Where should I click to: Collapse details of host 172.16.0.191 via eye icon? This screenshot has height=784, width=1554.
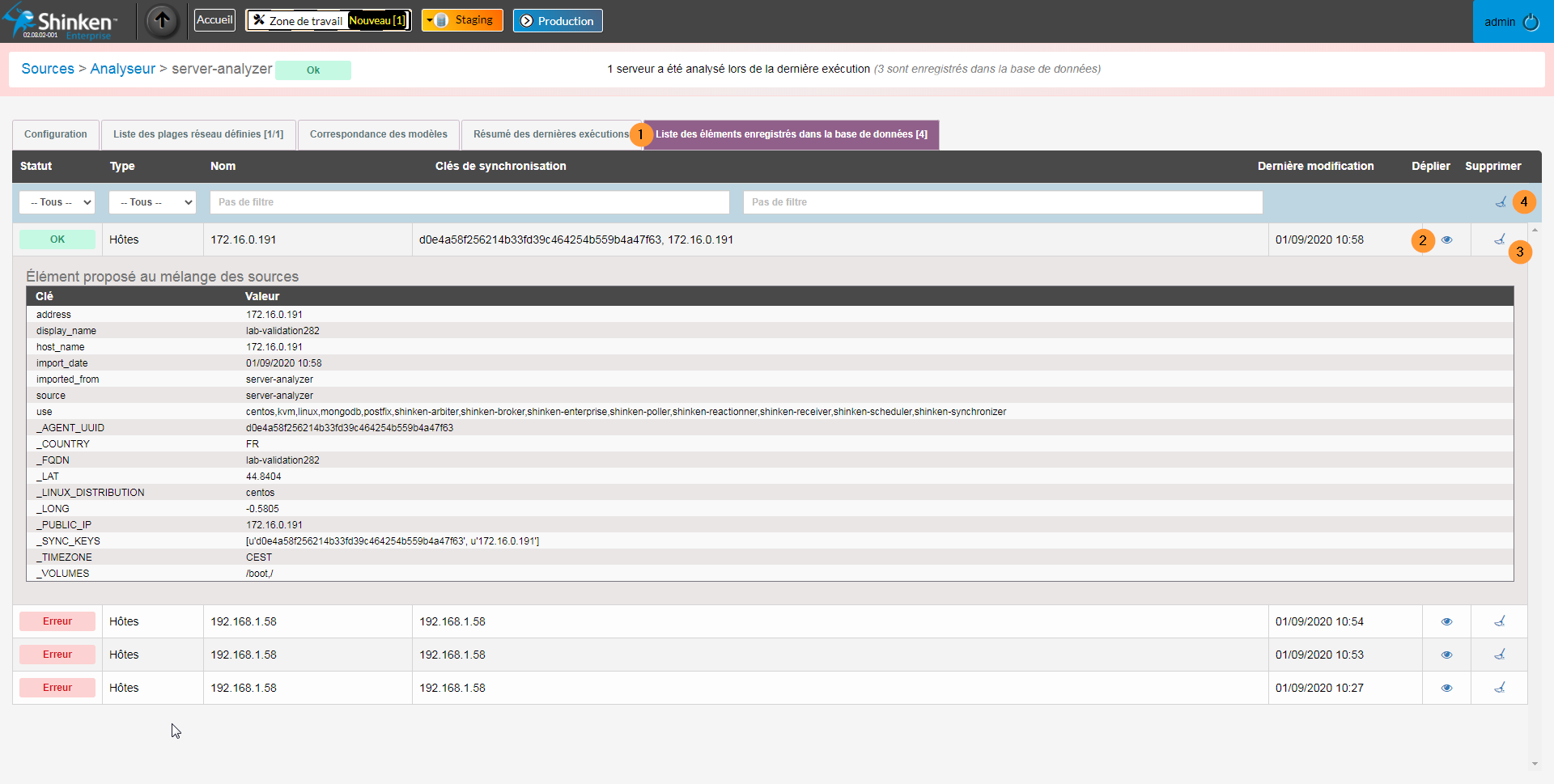(1446, 239)
